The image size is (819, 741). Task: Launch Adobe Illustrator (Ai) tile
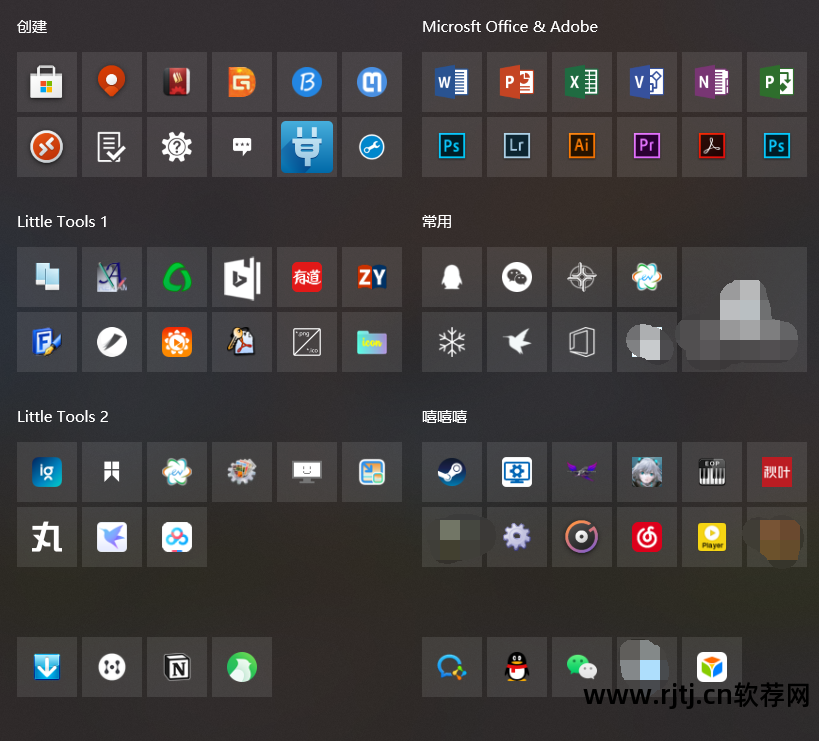[582, 147]
